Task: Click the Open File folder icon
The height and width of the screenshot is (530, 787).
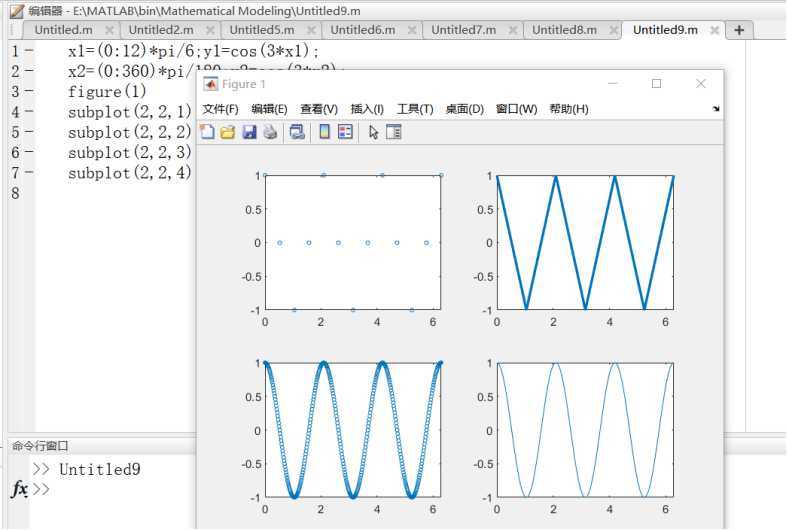Action: tap(228, 132)
